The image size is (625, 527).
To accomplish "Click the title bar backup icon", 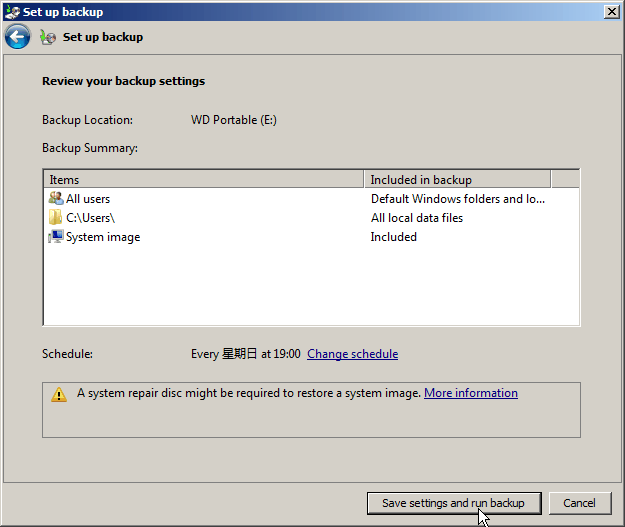I will pos(12,12).
